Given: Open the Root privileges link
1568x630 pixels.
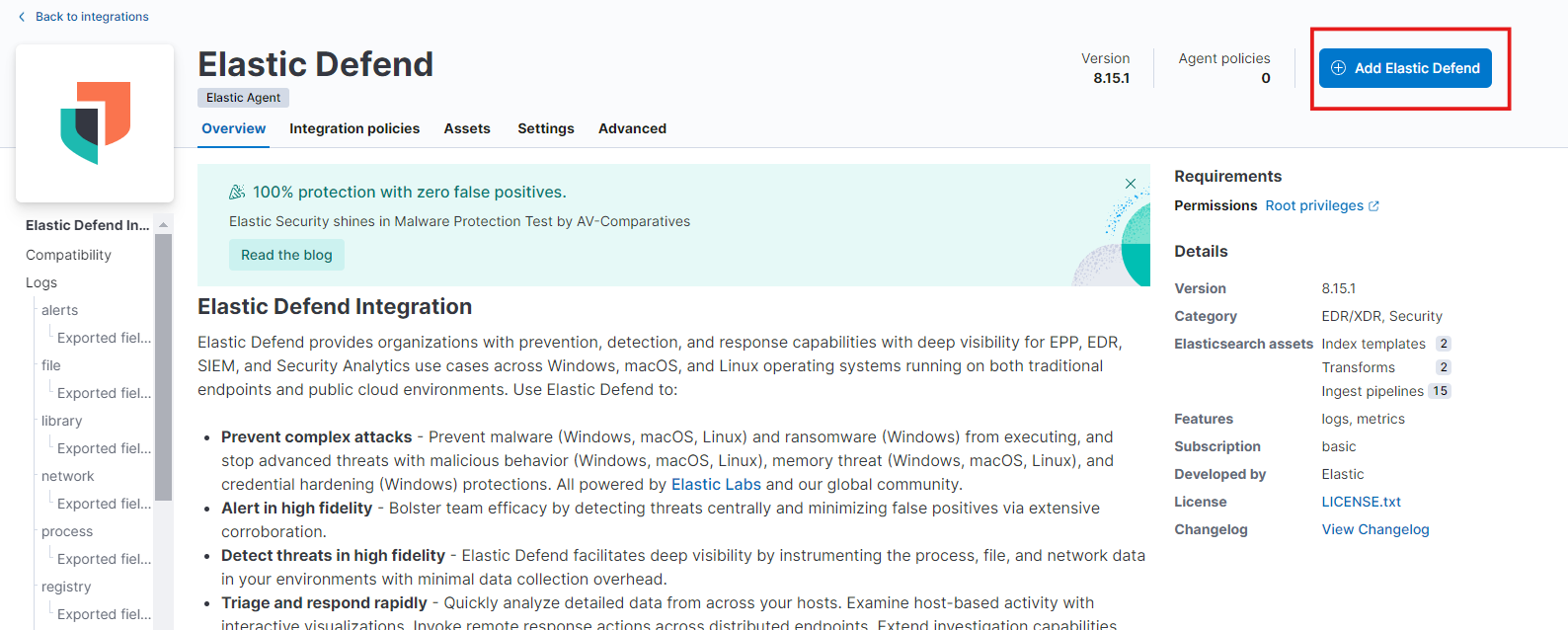Looking at the screenshot, I should click(x=1314, y=205).
